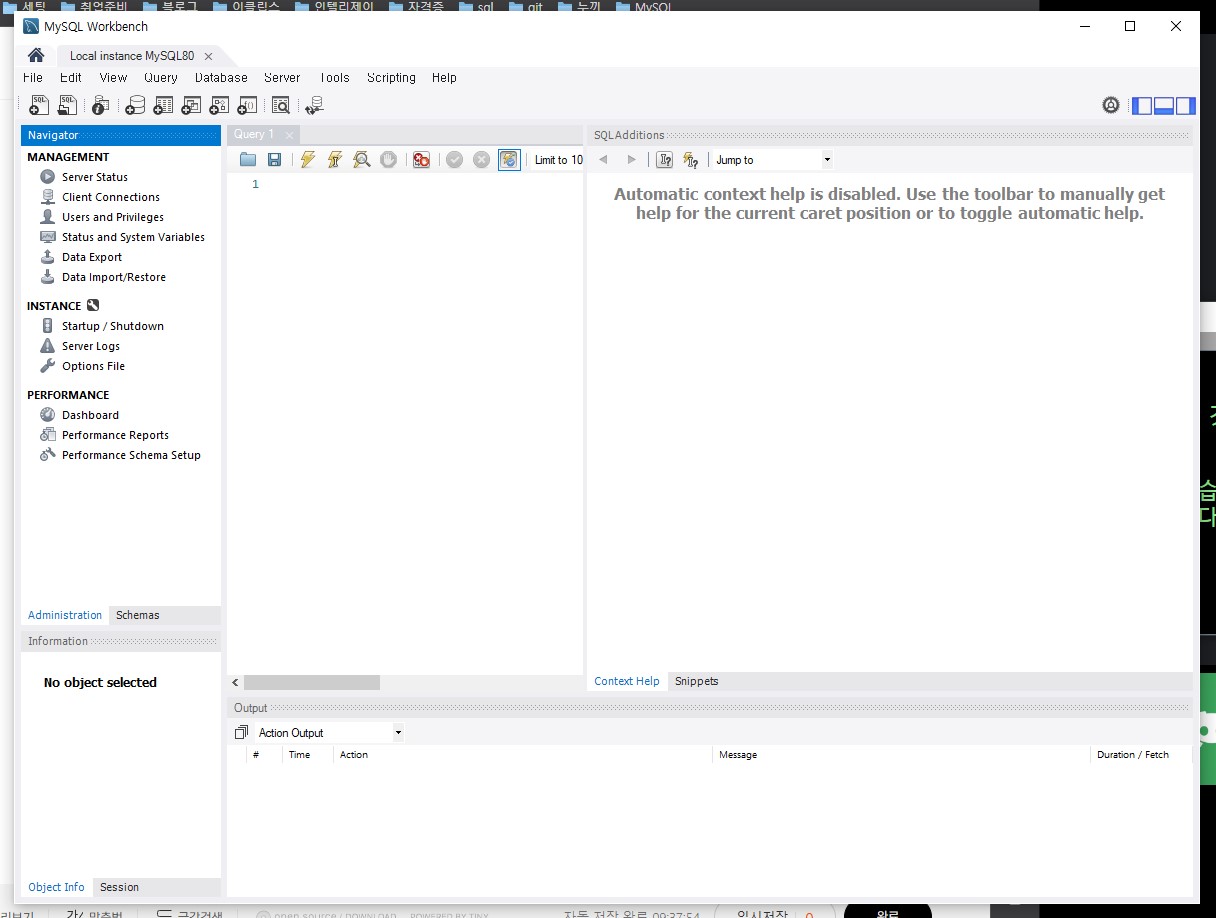Create new stored procedure icon
Image resolution: width=1216 pixels, height=918 pixels.
click(219, 105)
